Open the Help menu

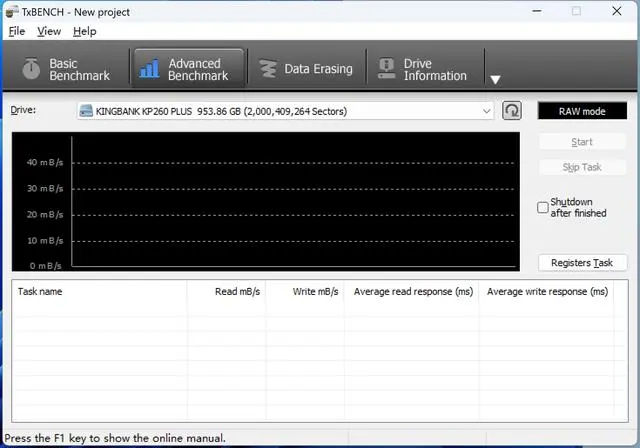tap(84, 31)
